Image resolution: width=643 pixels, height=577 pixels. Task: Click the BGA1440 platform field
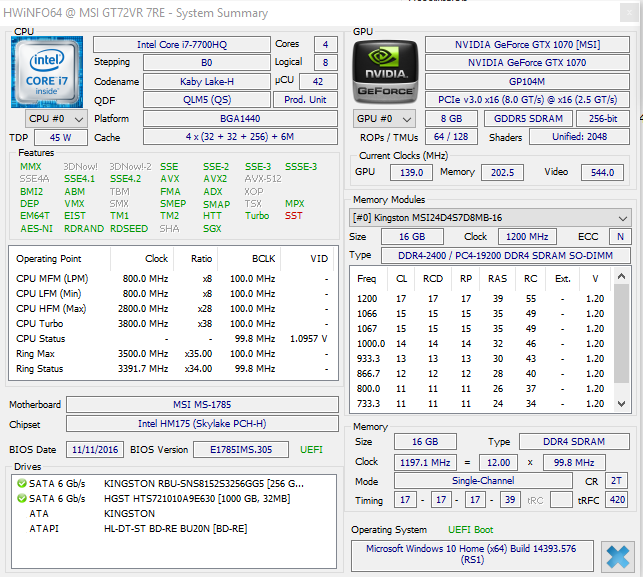(240, 119)
